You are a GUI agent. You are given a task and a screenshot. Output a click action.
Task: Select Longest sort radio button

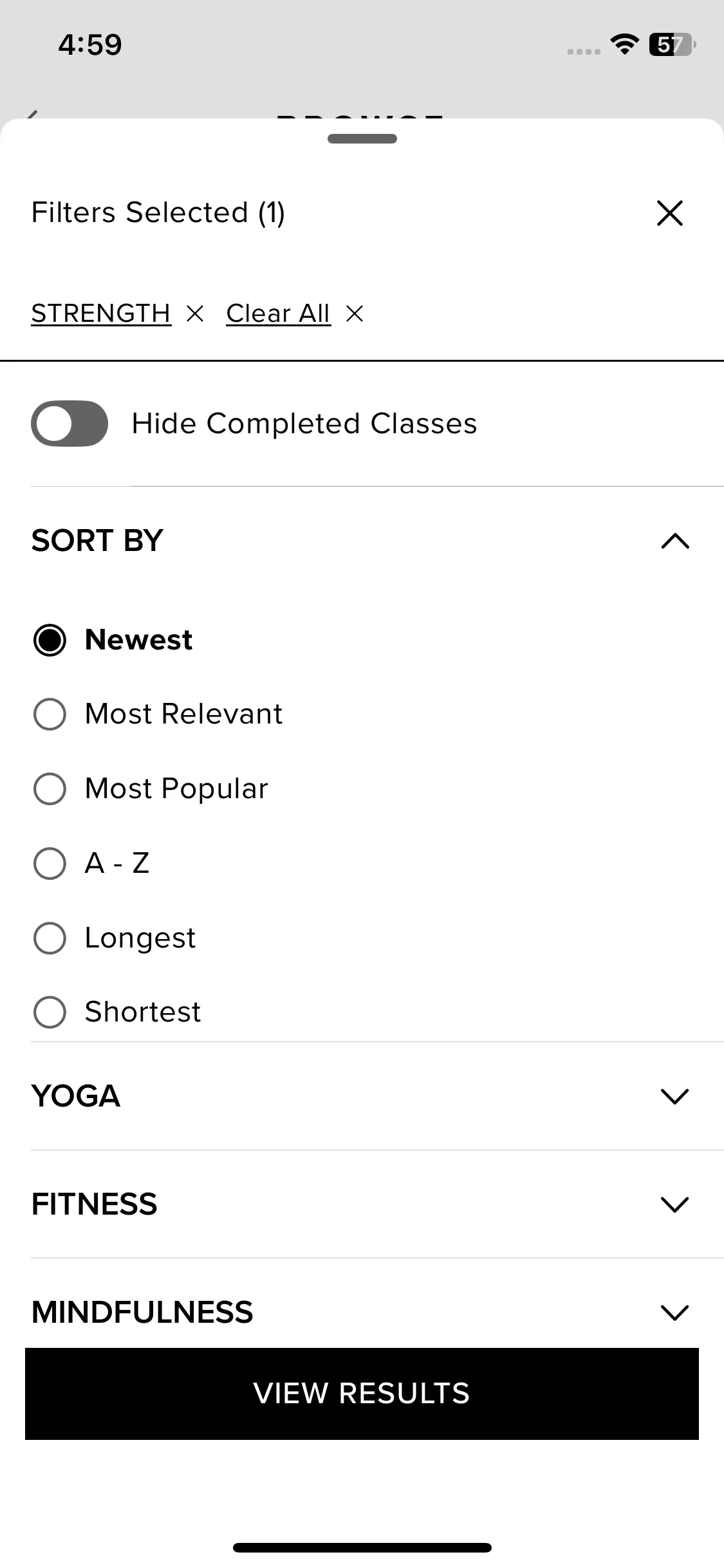coord(50,938)
